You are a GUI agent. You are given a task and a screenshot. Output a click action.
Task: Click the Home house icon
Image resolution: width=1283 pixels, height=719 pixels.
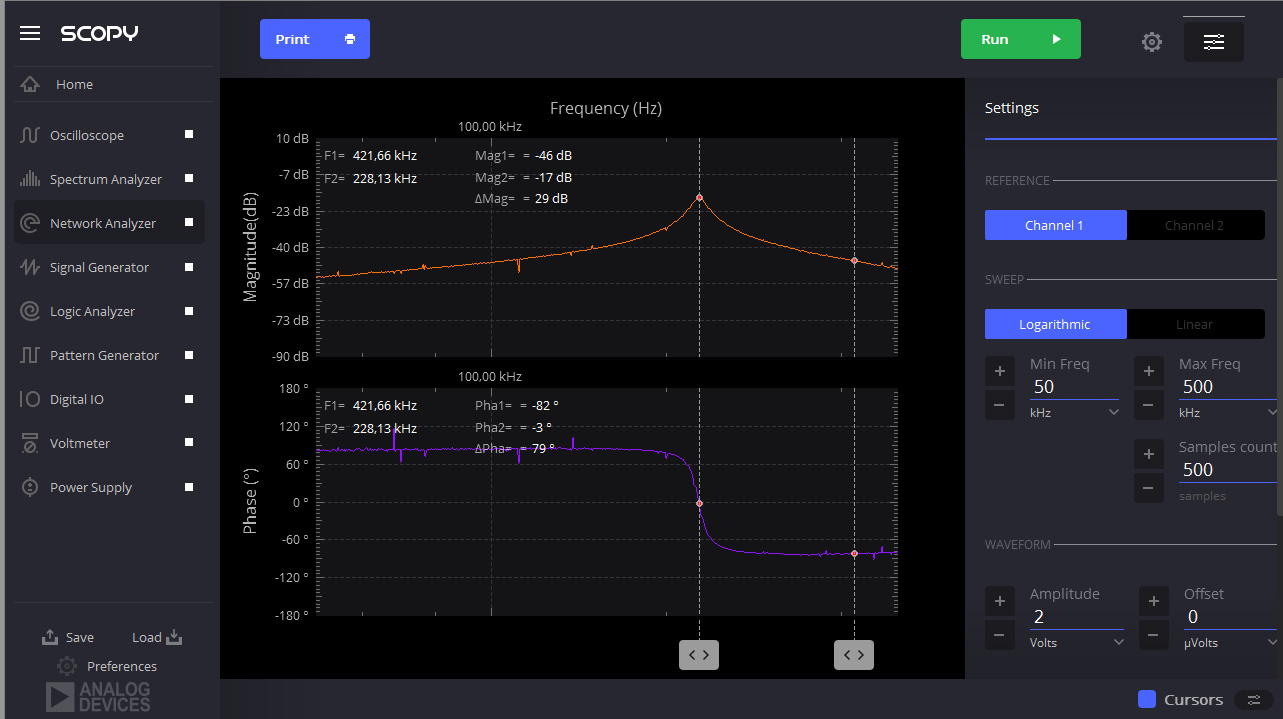(30, 85)
